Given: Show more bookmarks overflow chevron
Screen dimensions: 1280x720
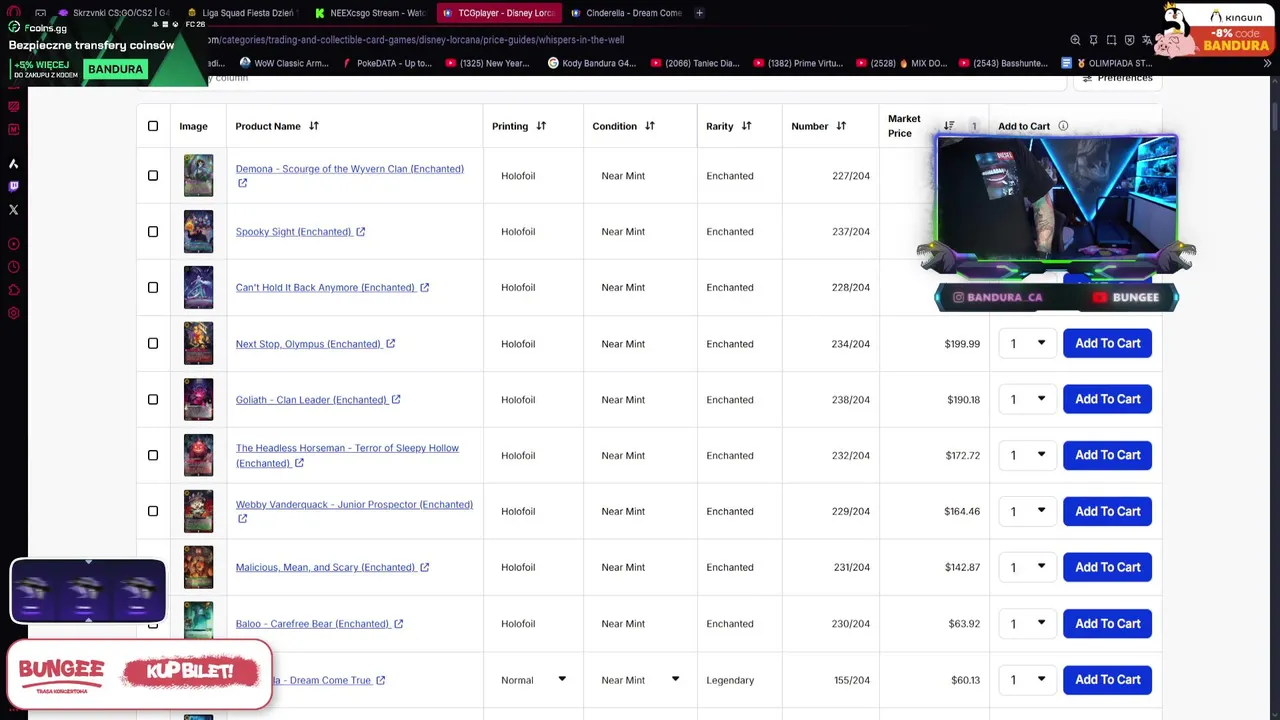Looking at the screenshot, I should (1267, 63).
